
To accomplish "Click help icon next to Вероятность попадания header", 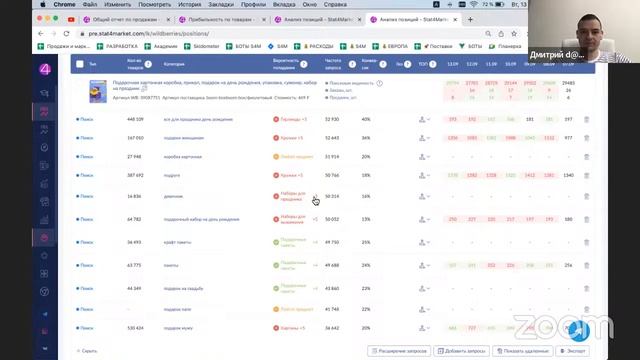I will pyautogui.click(x=304, y=64).
